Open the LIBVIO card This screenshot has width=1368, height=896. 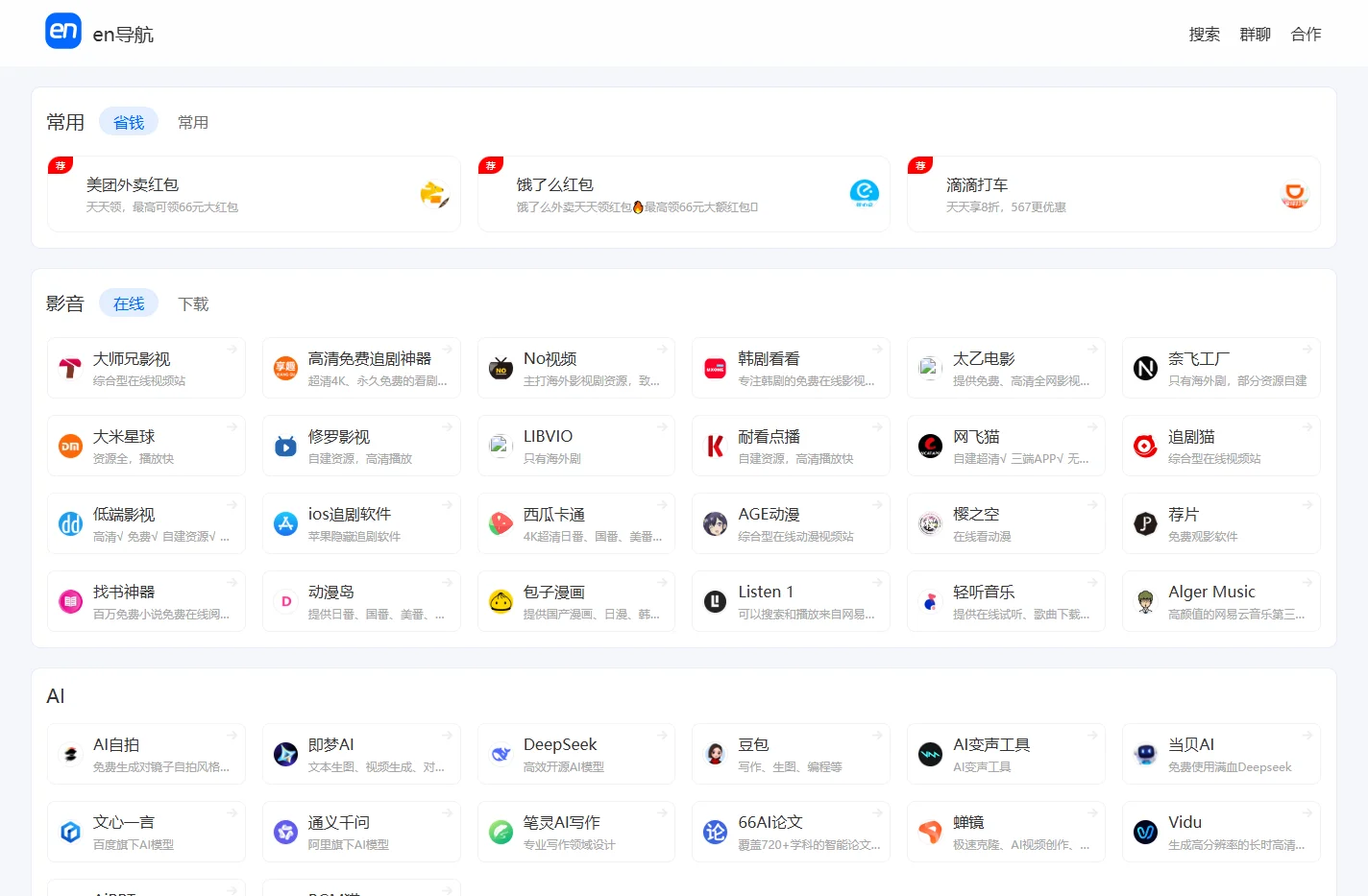click(x=576, y=446)
